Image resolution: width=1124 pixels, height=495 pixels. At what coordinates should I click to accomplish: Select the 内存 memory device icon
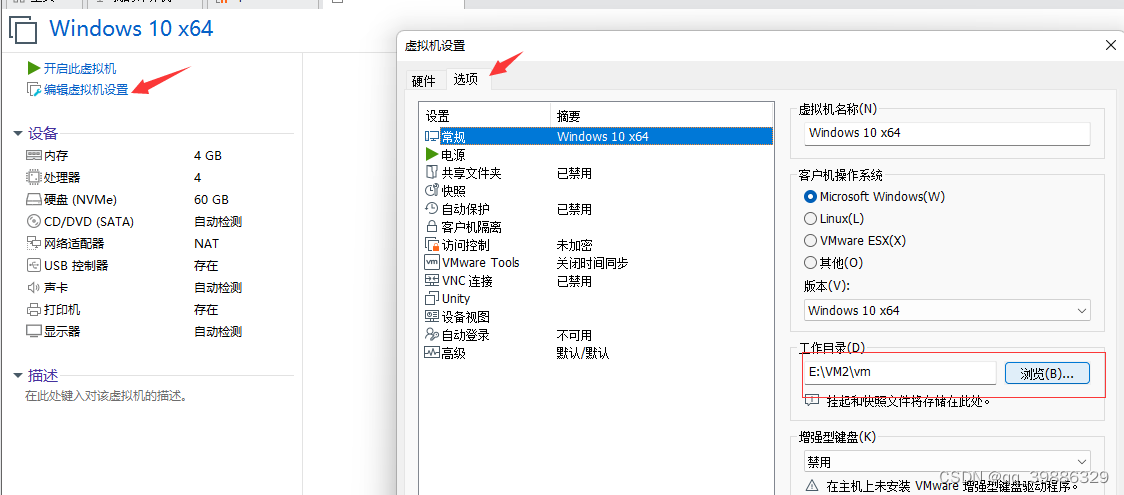pos(34,155)
